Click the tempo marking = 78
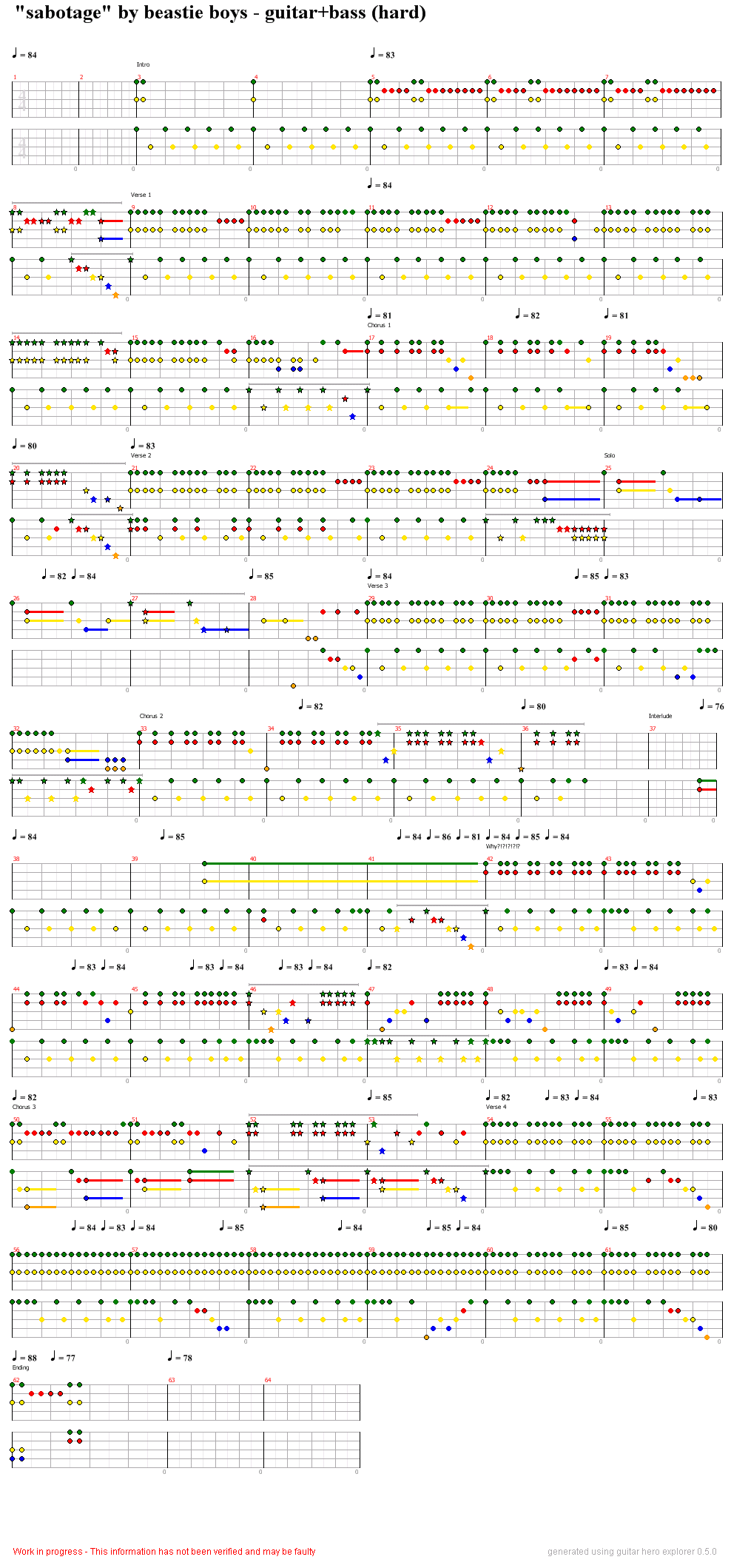The height and width of the screenshot is (1568, 731). [x=180, y=1357]
